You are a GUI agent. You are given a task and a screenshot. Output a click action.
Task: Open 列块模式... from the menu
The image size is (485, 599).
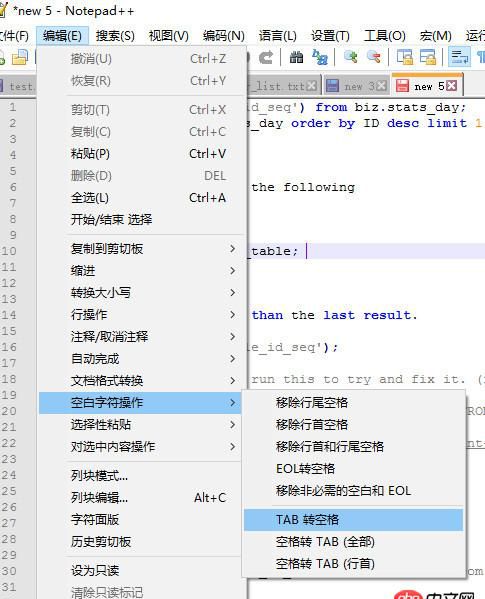pos(140,476)
